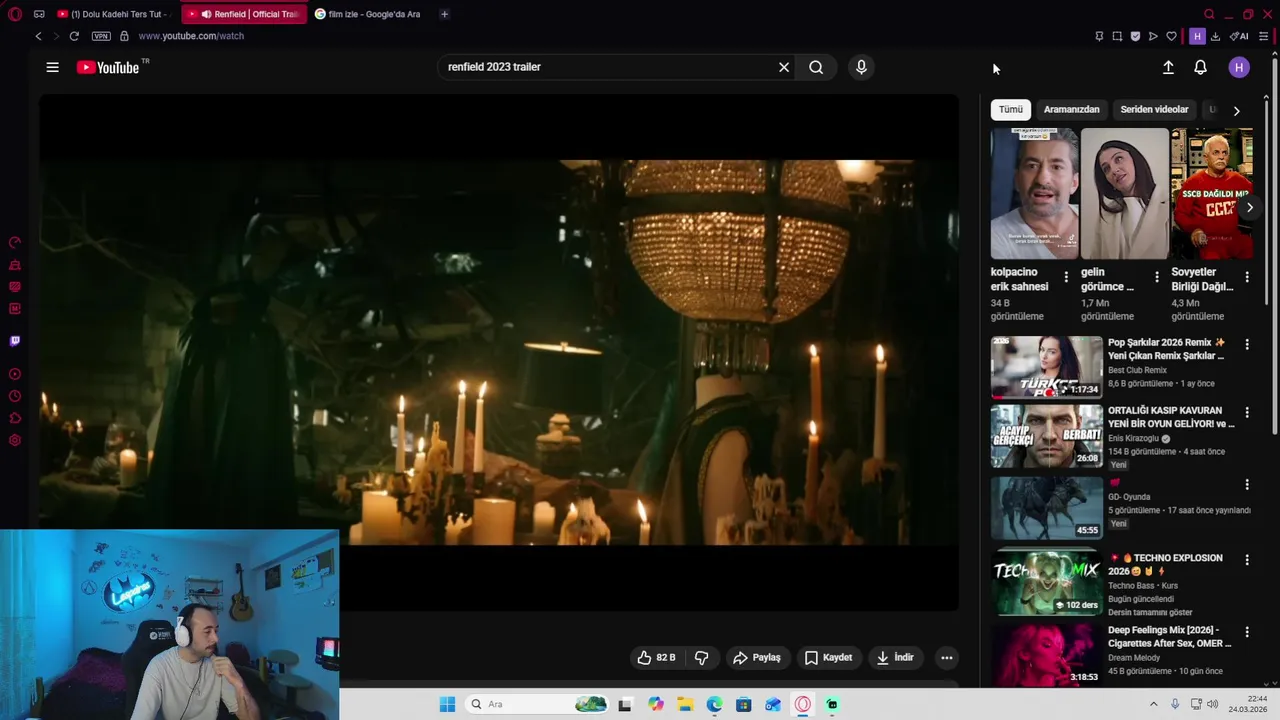Open the Pop Şarkılar 2026 Remix thumbnail
This screenshot has height=720, width=1280.
1046,367
